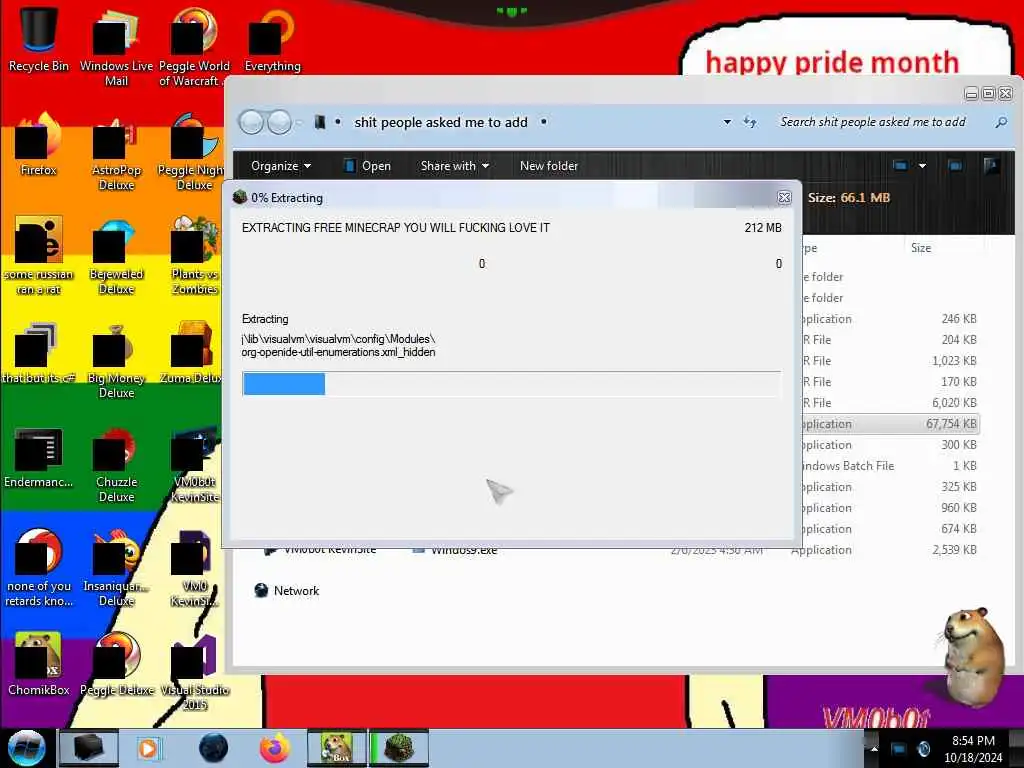Screen dimensions: 1024x768
Task: Open Peggle World of Warcraft shortcut
Action: point(193,47)
